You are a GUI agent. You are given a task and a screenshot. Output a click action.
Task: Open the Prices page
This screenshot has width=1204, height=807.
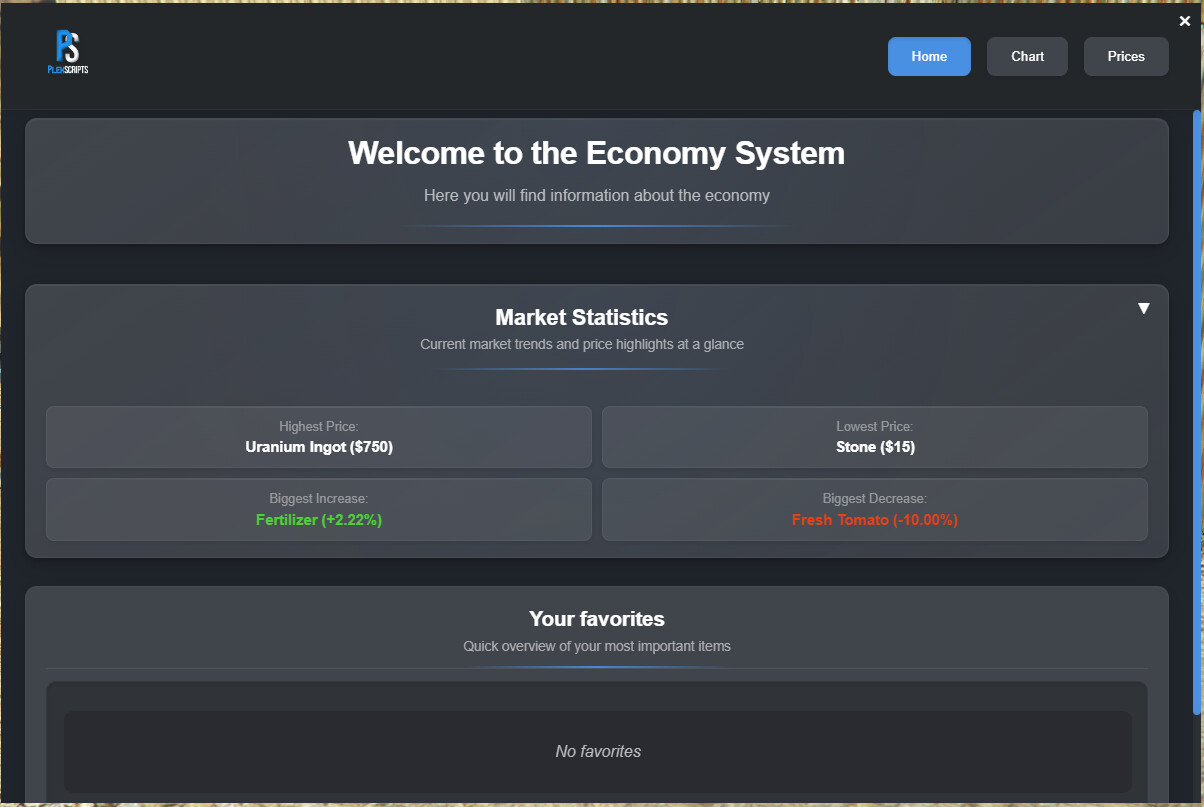tap(1126, 56)
